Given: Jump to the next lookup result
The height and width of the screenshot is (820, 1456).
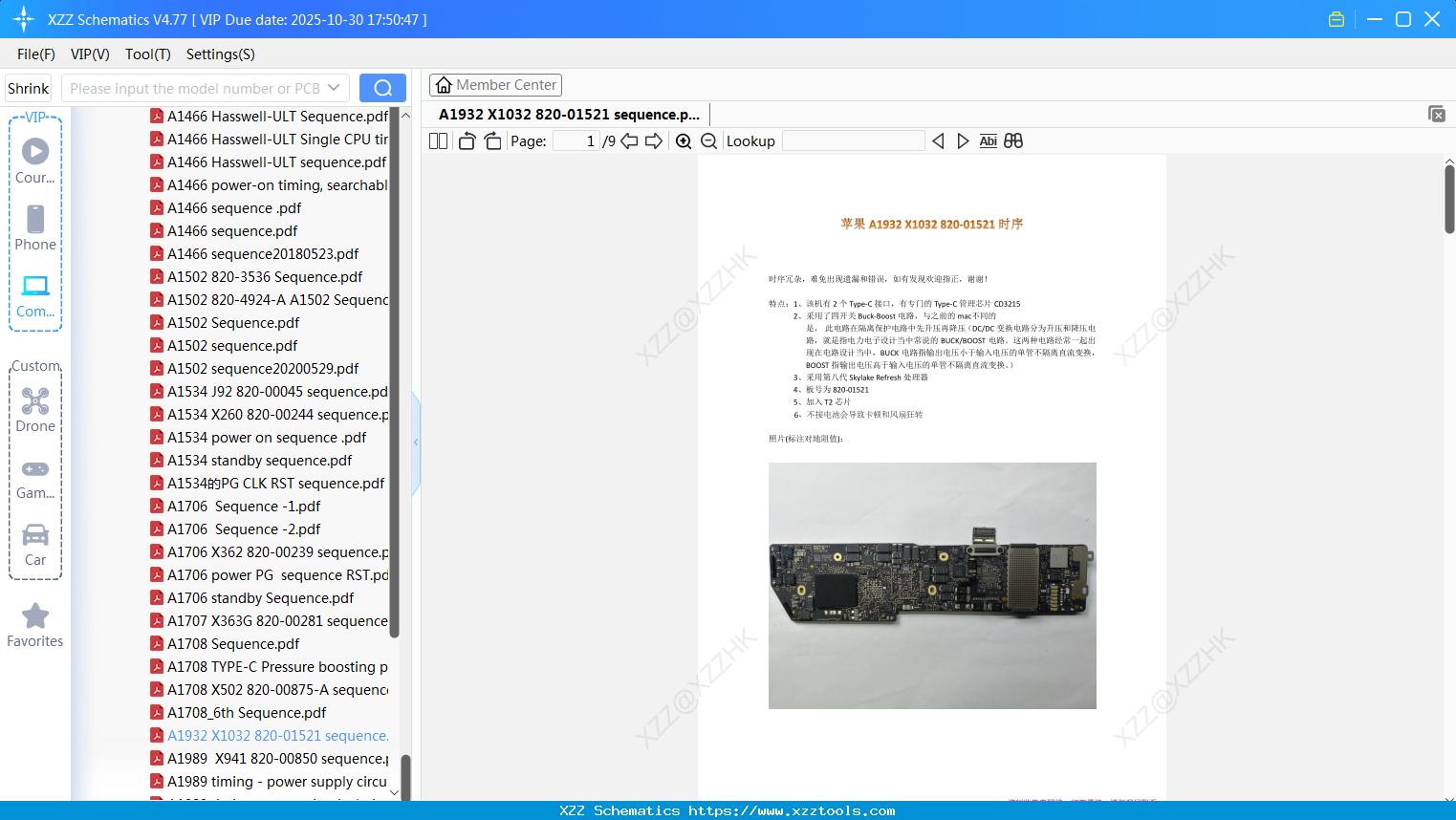Looking at the screenshot, I should pyautogui.click(x=963, y=141).
